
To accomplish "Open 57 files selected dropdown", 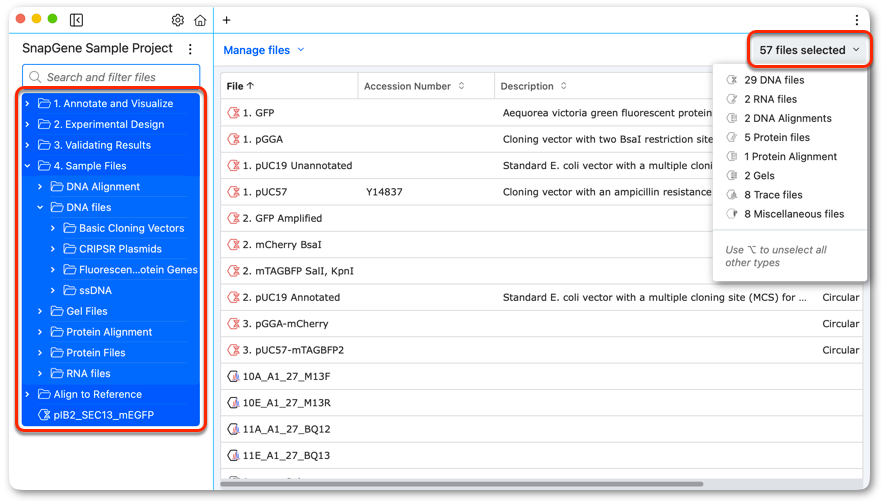I will 809,50.
